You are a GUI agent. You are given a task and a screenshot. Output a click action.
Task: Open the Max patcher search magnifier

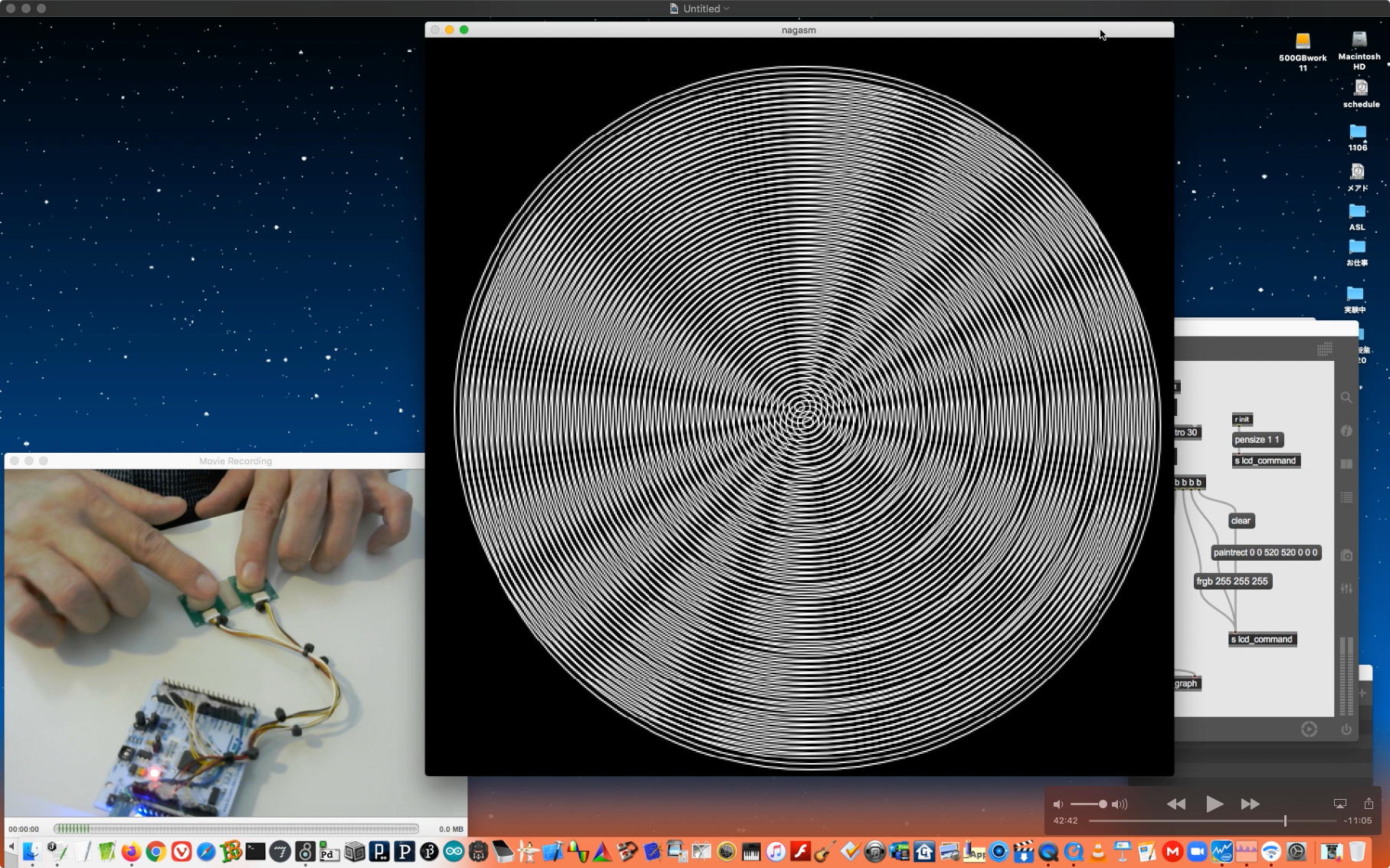point(1346,398)
